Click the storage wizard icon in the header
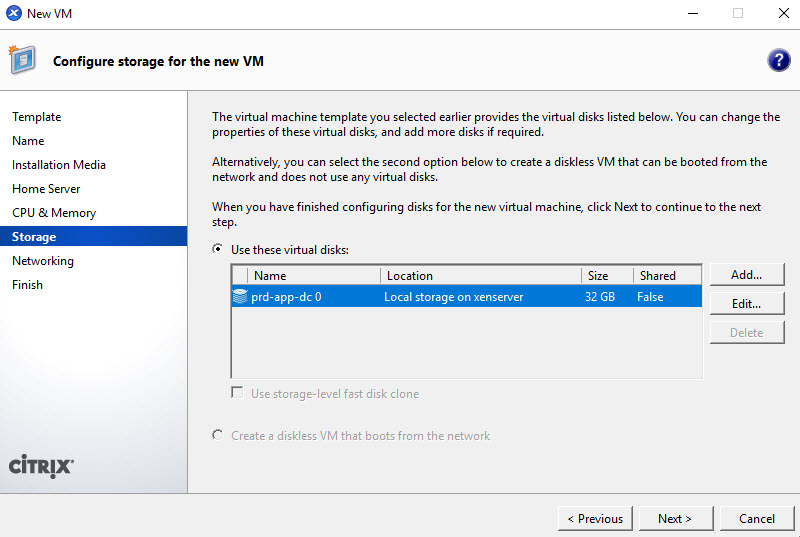The height and width of the screenshot is (537, 800). [x=22, y=60]
